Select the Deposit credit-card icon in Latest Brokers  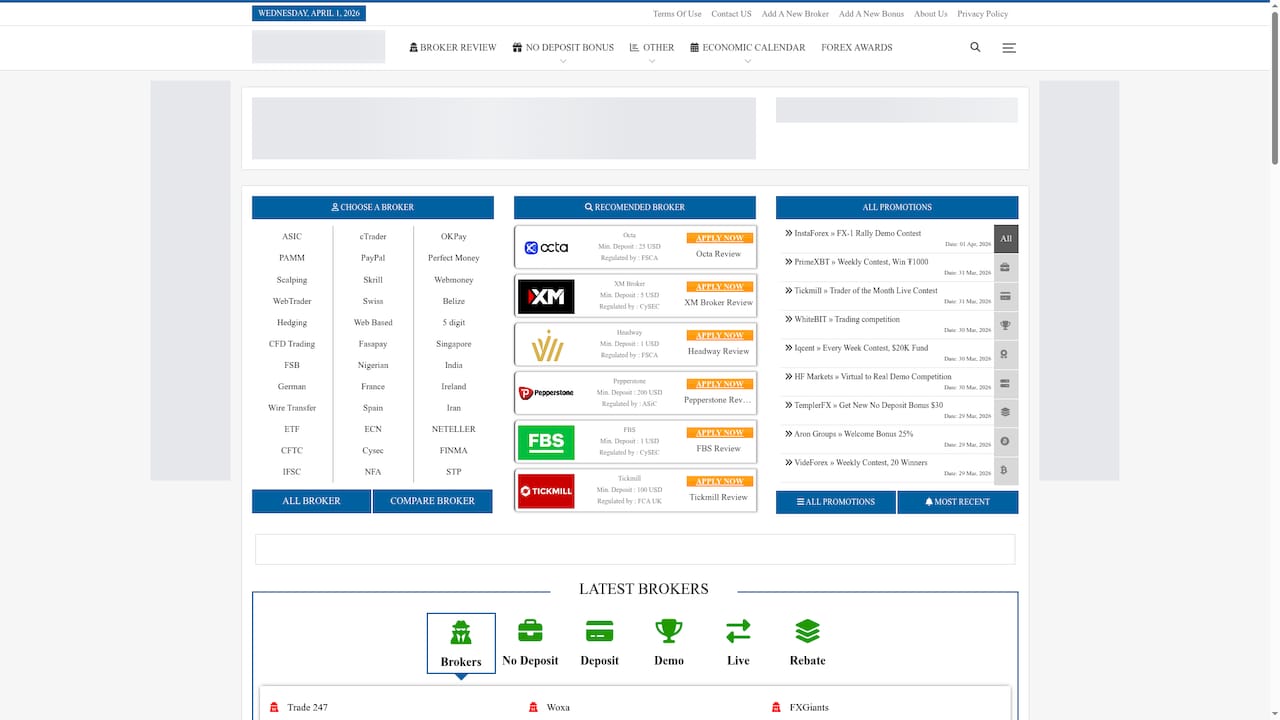click(599, 630)
